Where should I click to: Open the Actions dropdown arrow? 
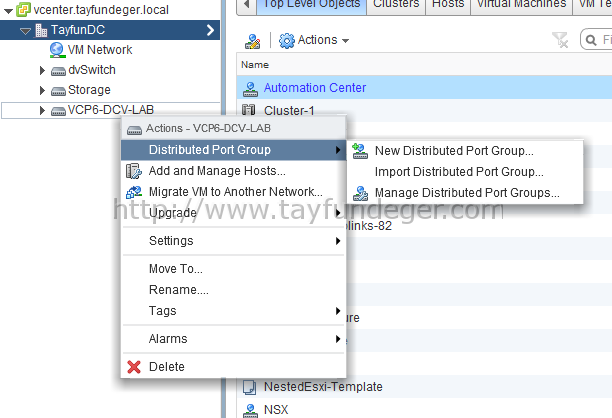coord(345,41)
